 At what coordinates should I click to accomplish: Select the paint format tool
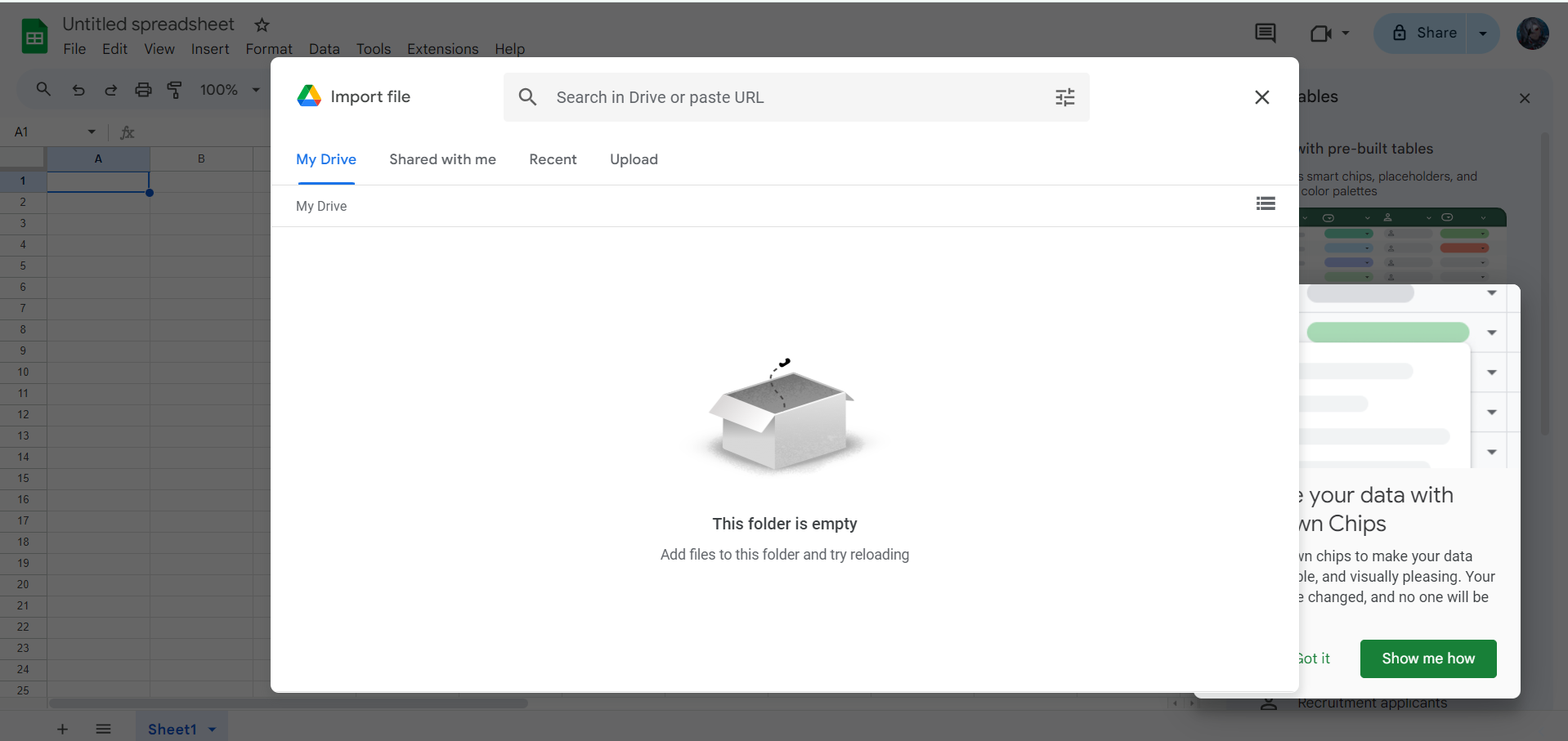pyautogui.click(x=175, y=90)
